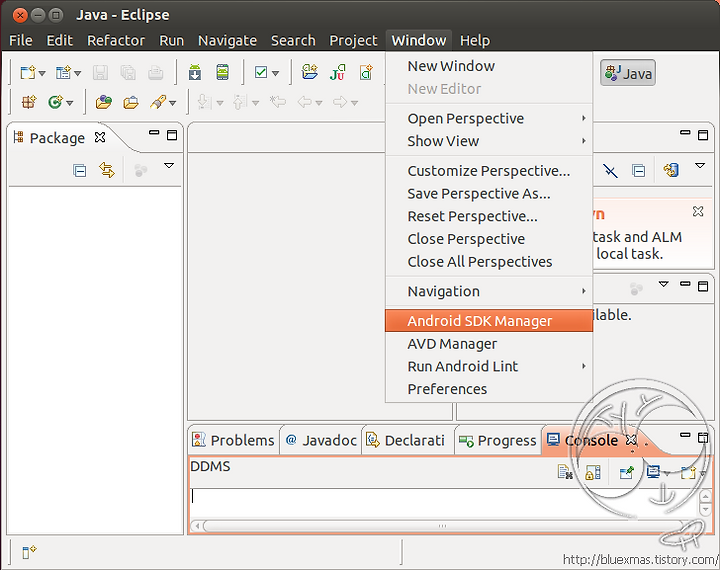The image size is (720, 570).
Task: Open the Navigate menu
Action: pyautogui.click(x=227, y=40)
